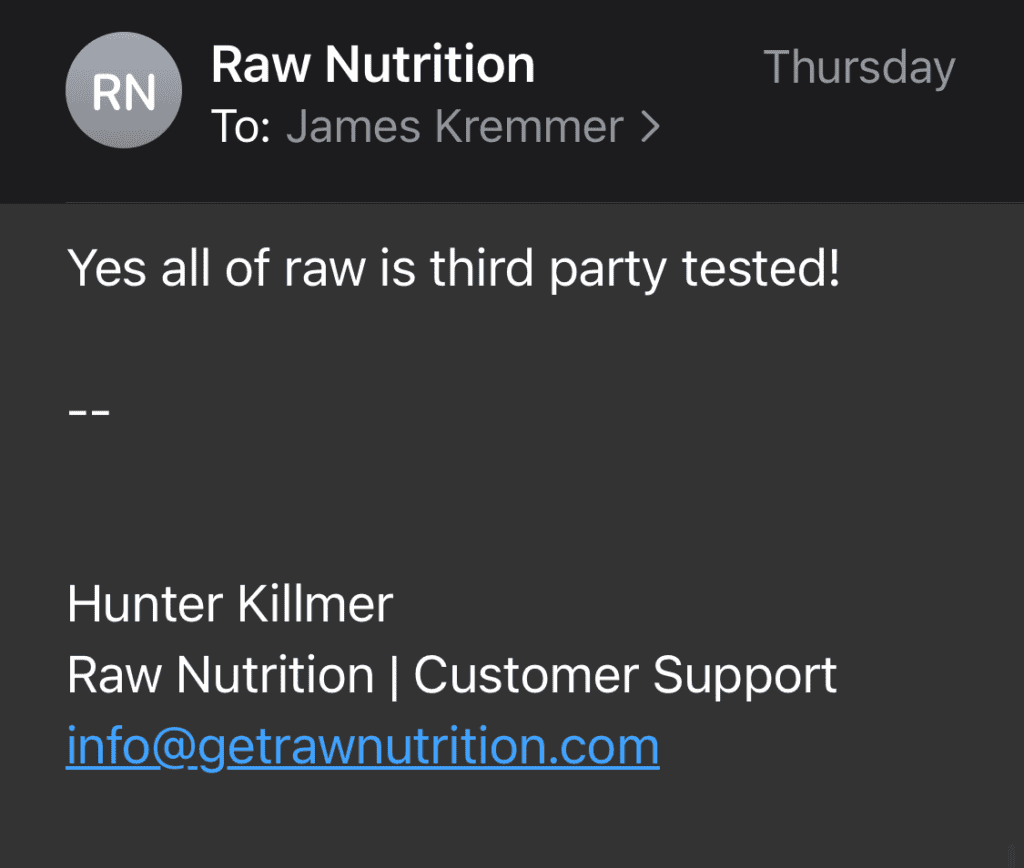Image resolution: width=1024 pixels, height=868 pixels.
Task: Click the "To:" label in header
Action: (x=240, y=127)
